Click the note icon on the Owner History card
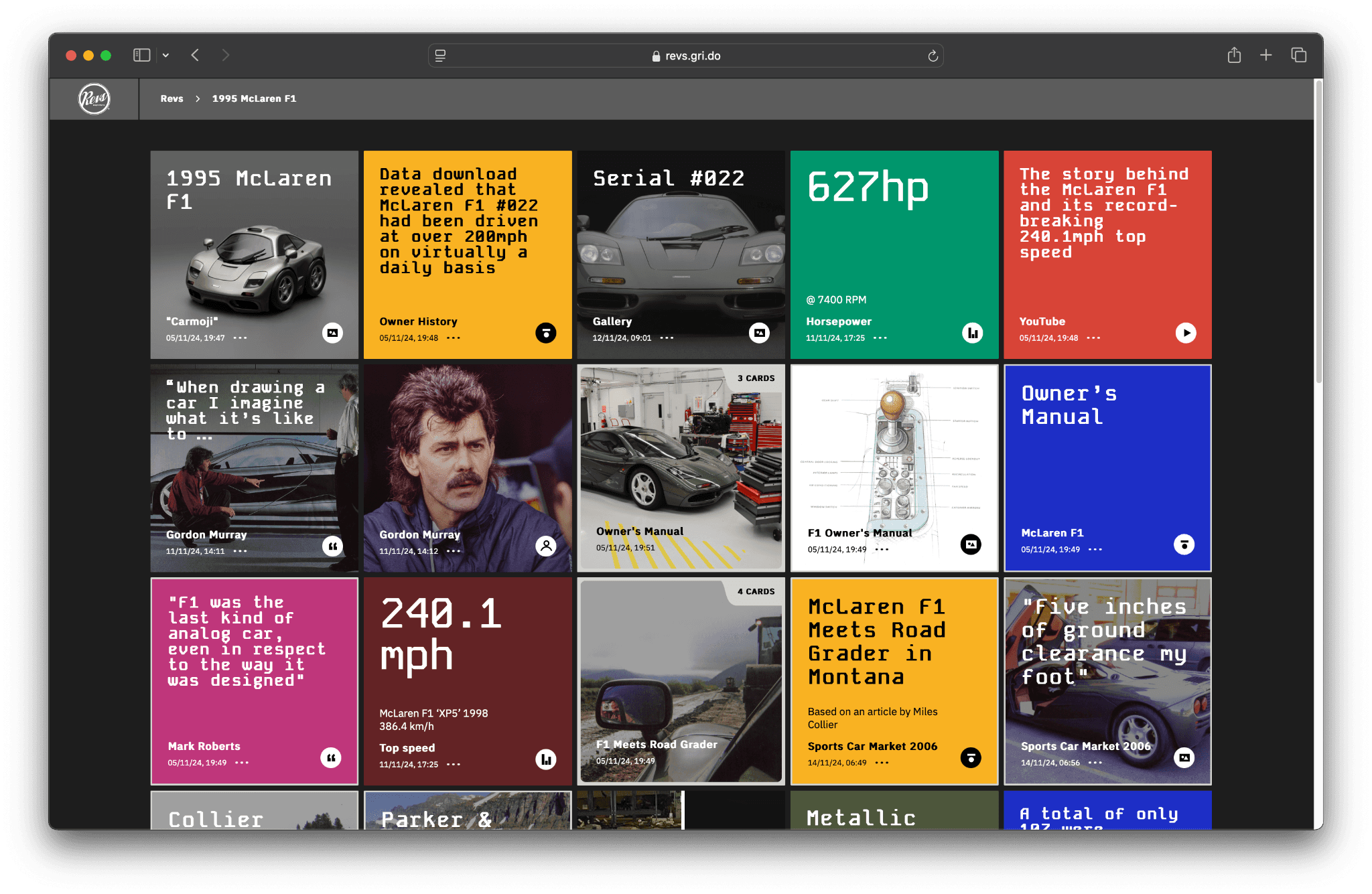The width and height of the screenshot is (1372, 894). 546,333
